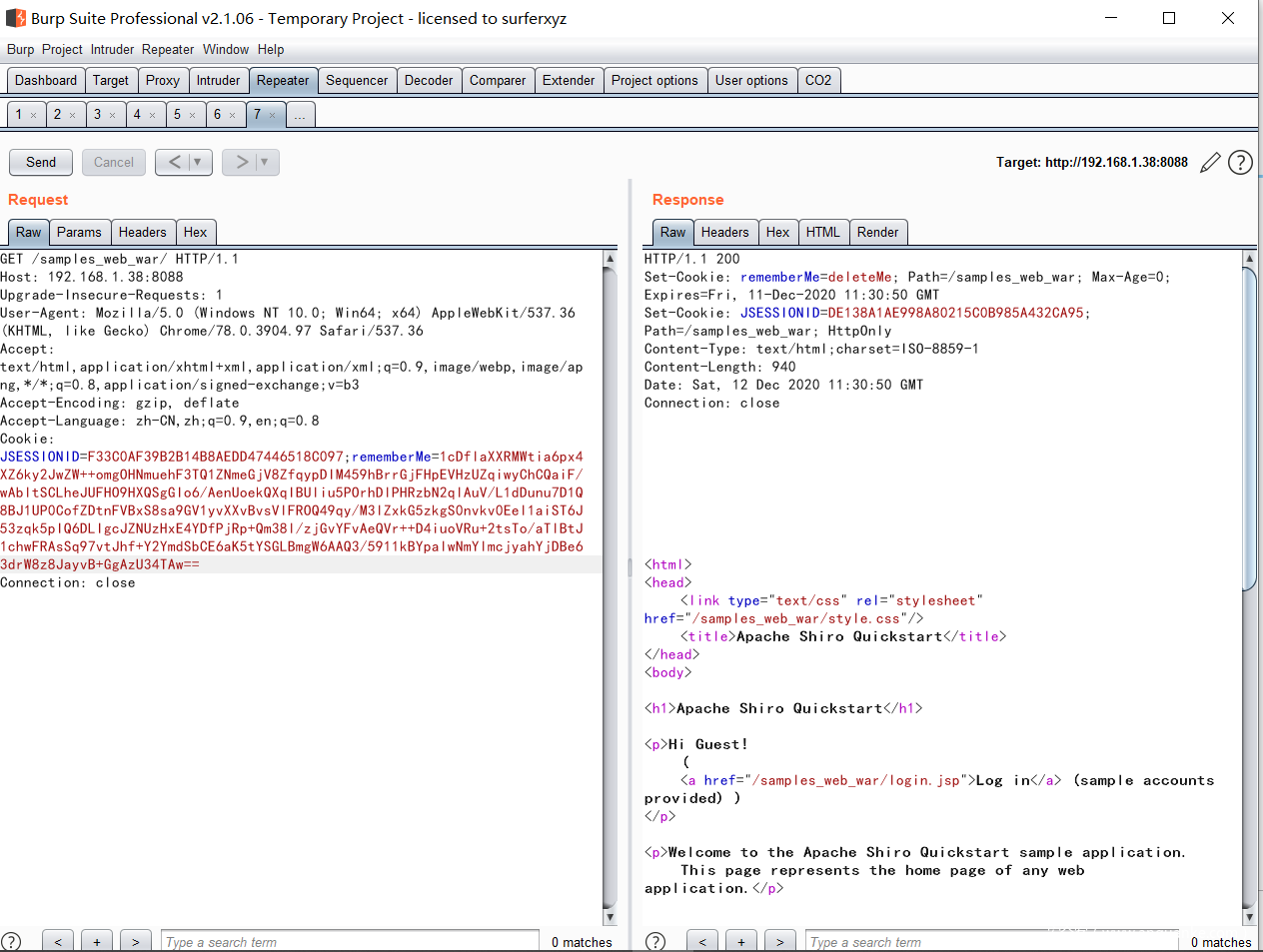Image resolution: width=1263 pixels, height=952 pixels.
Task: Open new Repeater tab with ellipsis tab
Action: pos(300,115)
